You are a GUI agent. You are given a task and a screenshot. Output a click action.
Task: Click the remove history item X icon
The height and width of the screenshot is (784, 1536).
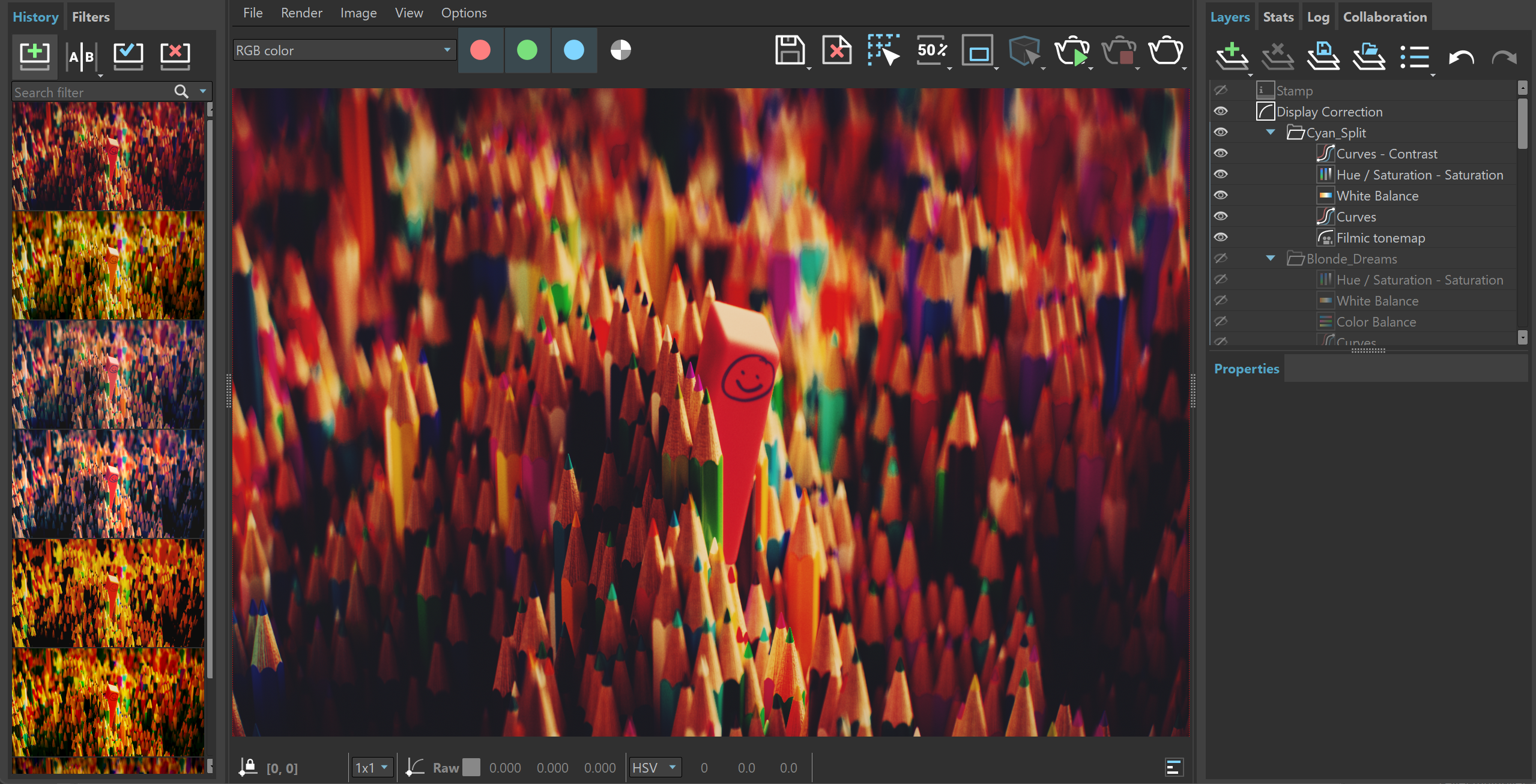coord(175,56)
